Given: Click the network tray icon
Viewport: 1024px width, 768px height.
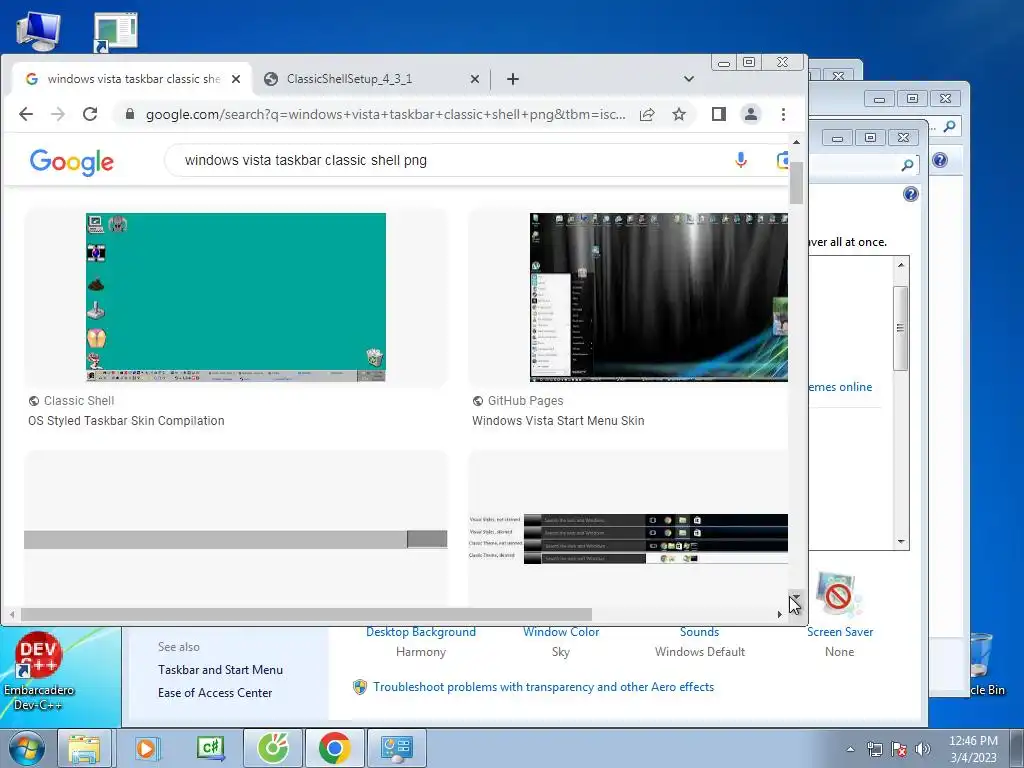Looking at the screenshot, I should tap(874, 749).
